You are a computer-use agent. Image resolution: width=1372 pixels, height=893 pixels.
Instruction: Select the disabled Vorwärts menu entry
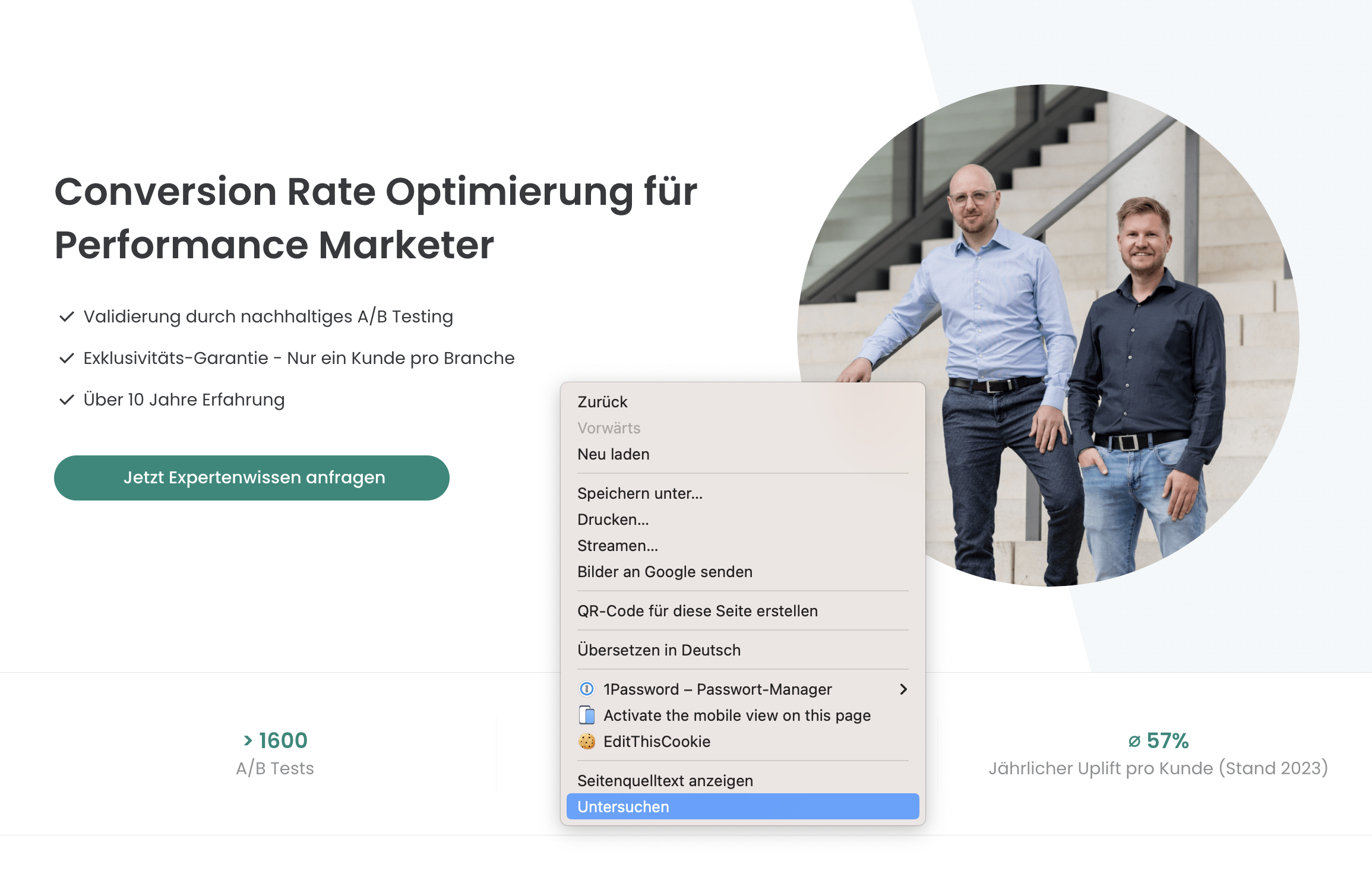742,428
